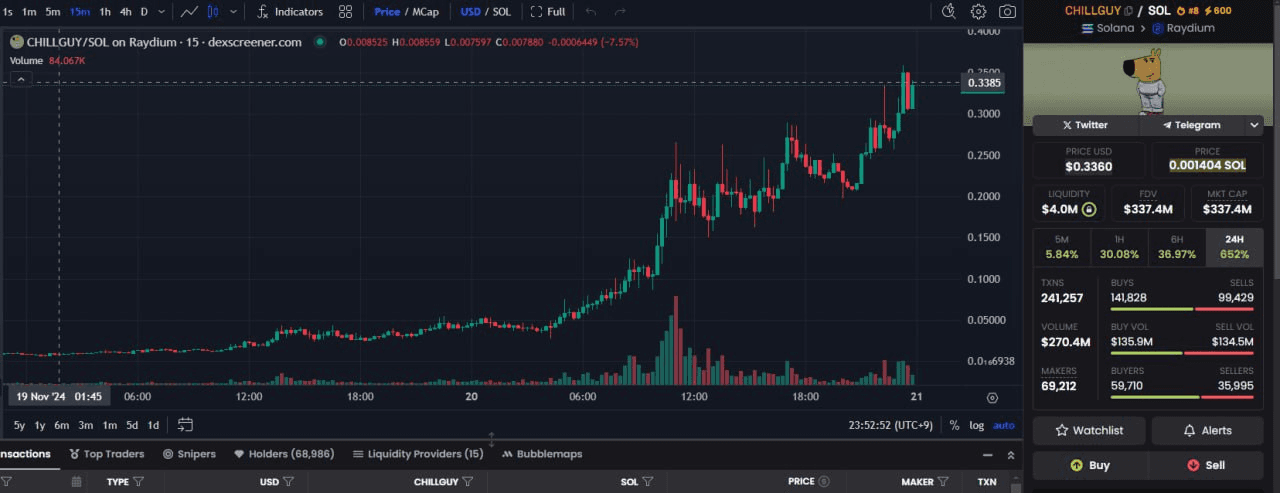Open the date filter calendar icon
This screenshot has width=1280, height=493.
76,482
